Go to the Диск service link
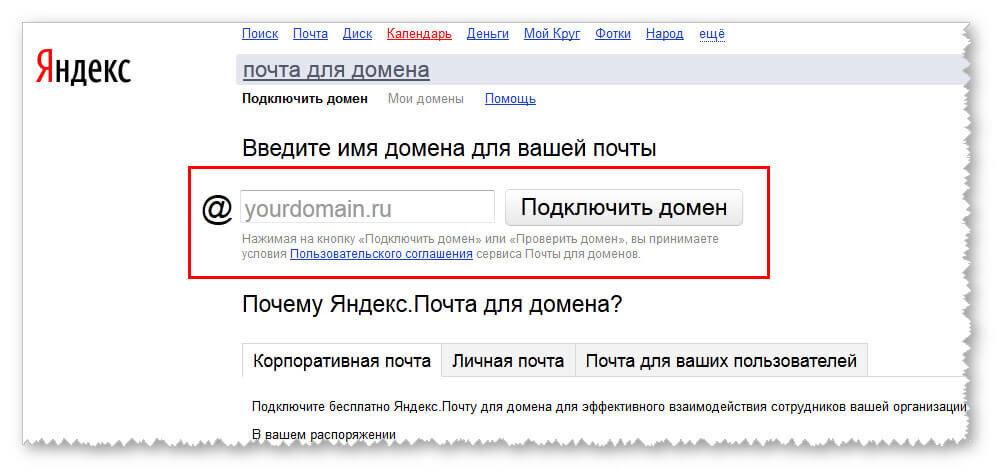Screen dimensions: 1001x476 click(x=358, y=34)
